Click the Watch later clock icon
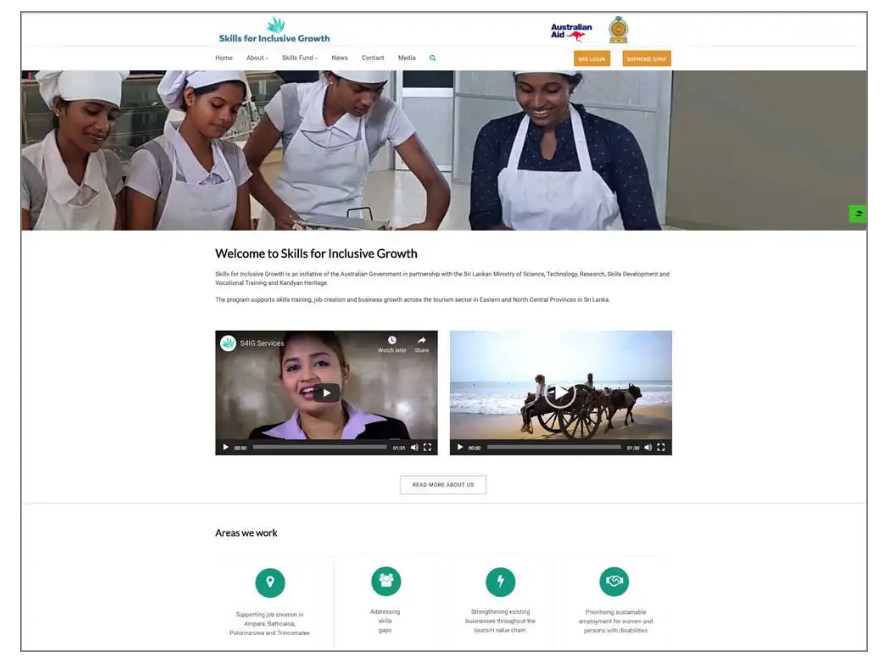 pos(392,340)
